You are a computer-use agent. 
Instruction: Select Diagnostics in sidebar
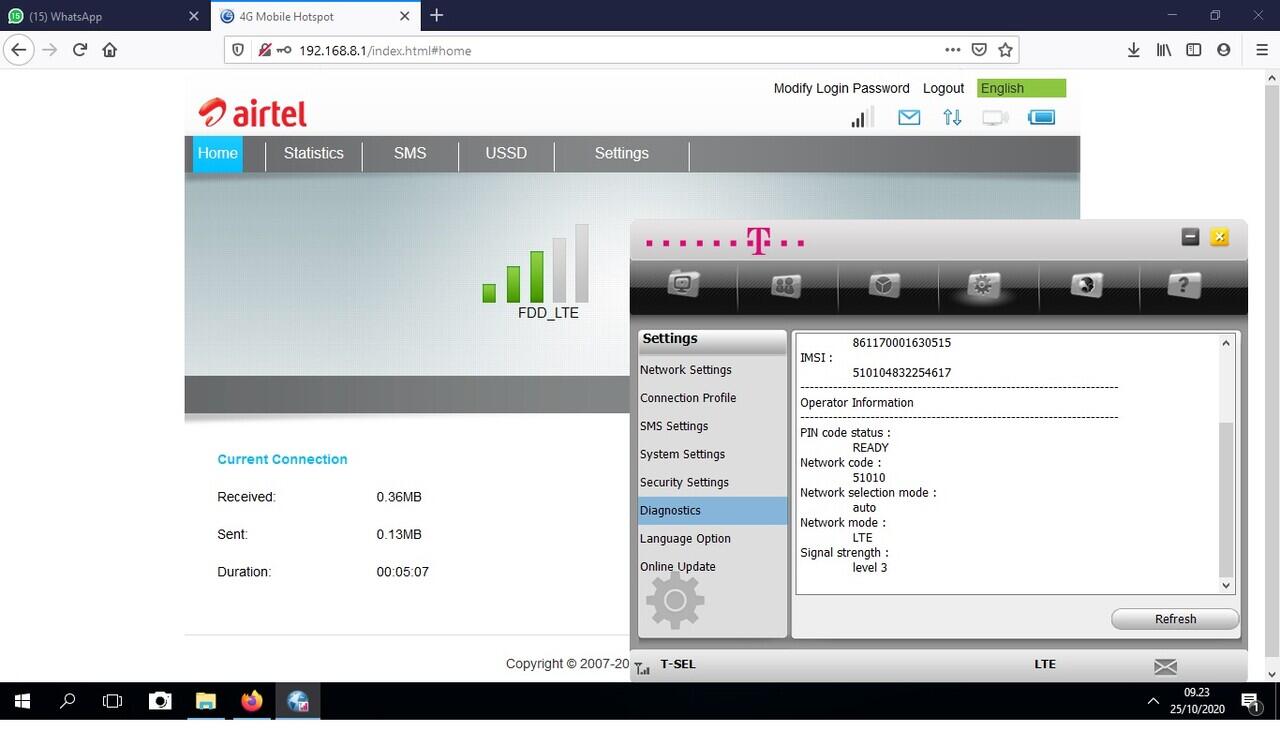point(712,510)
